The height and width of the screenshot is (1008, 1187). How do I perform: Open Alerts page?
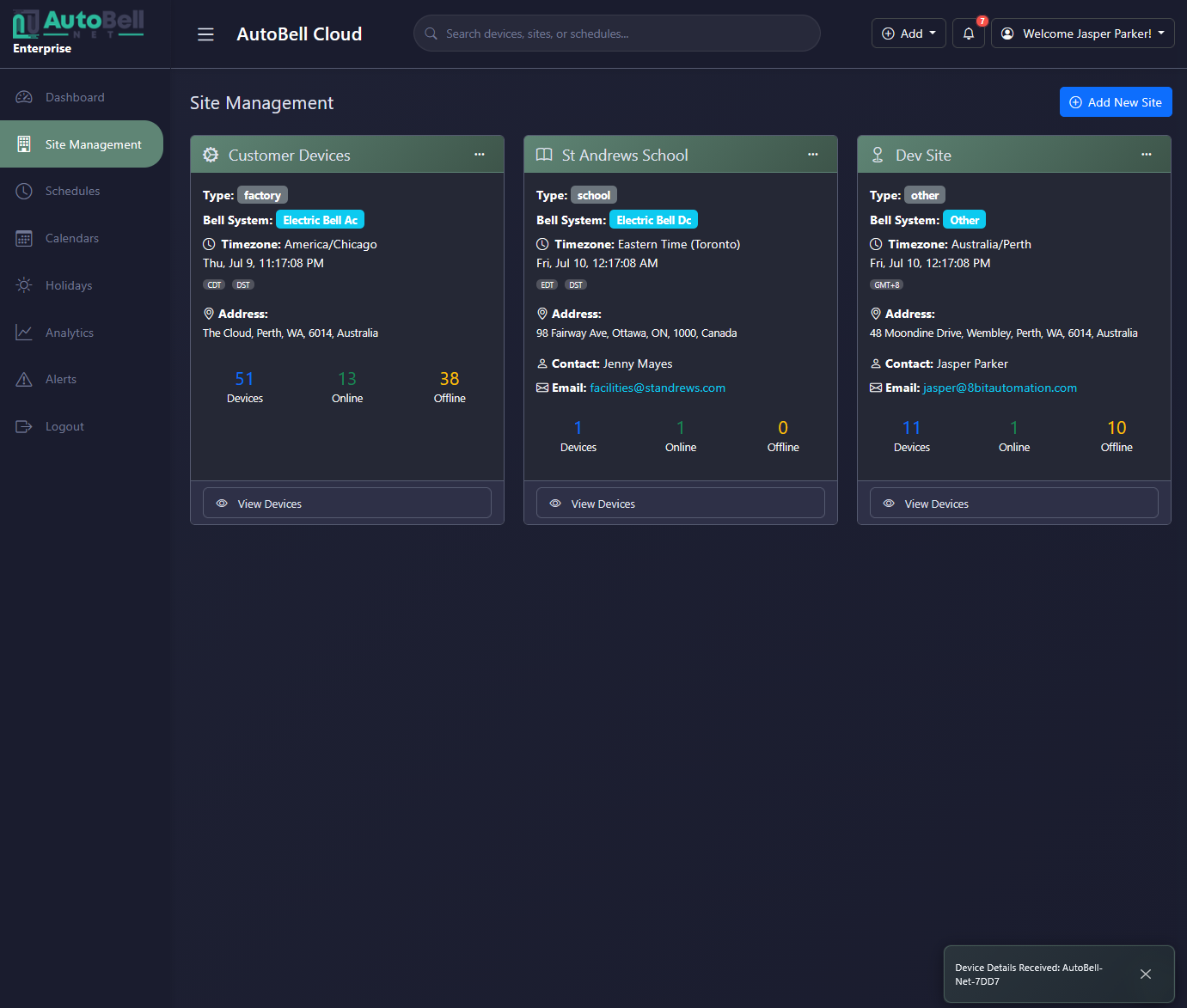click(82, 379)
